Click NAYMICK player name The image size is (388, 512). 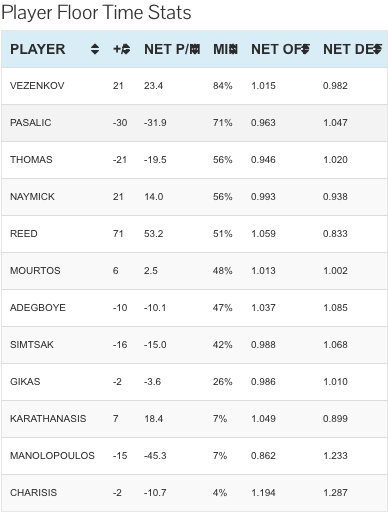tap(32, 197)
